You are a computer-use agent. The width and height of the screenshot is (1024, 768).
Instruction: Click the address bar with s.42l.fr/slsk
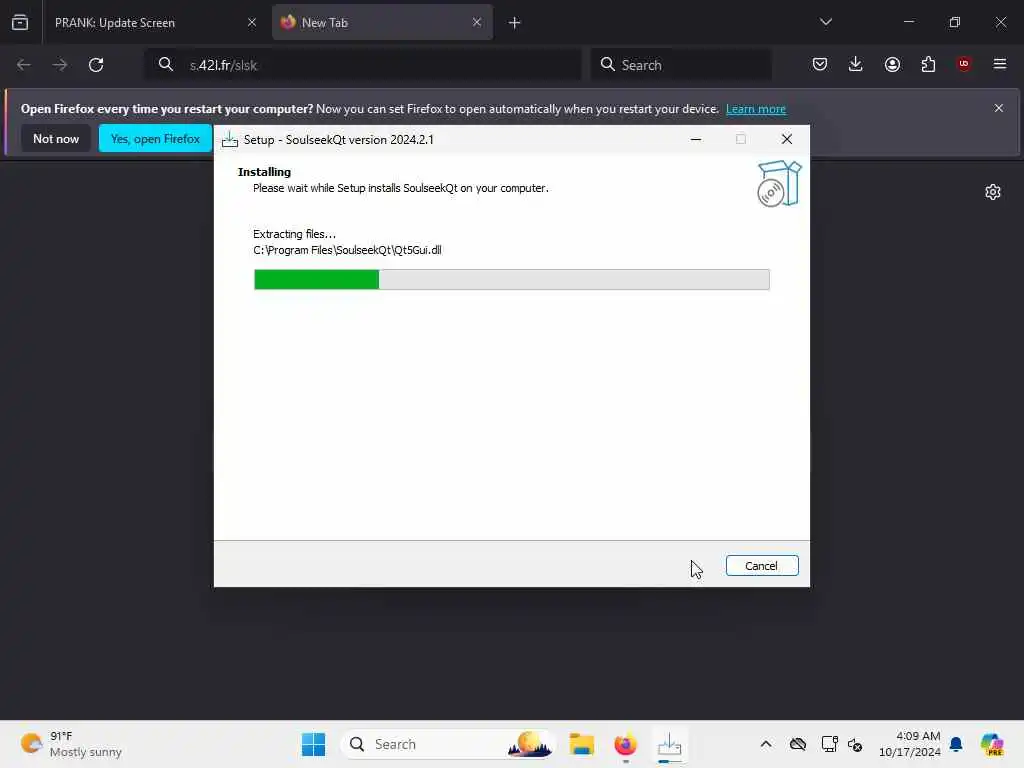[x=363, y=65]
